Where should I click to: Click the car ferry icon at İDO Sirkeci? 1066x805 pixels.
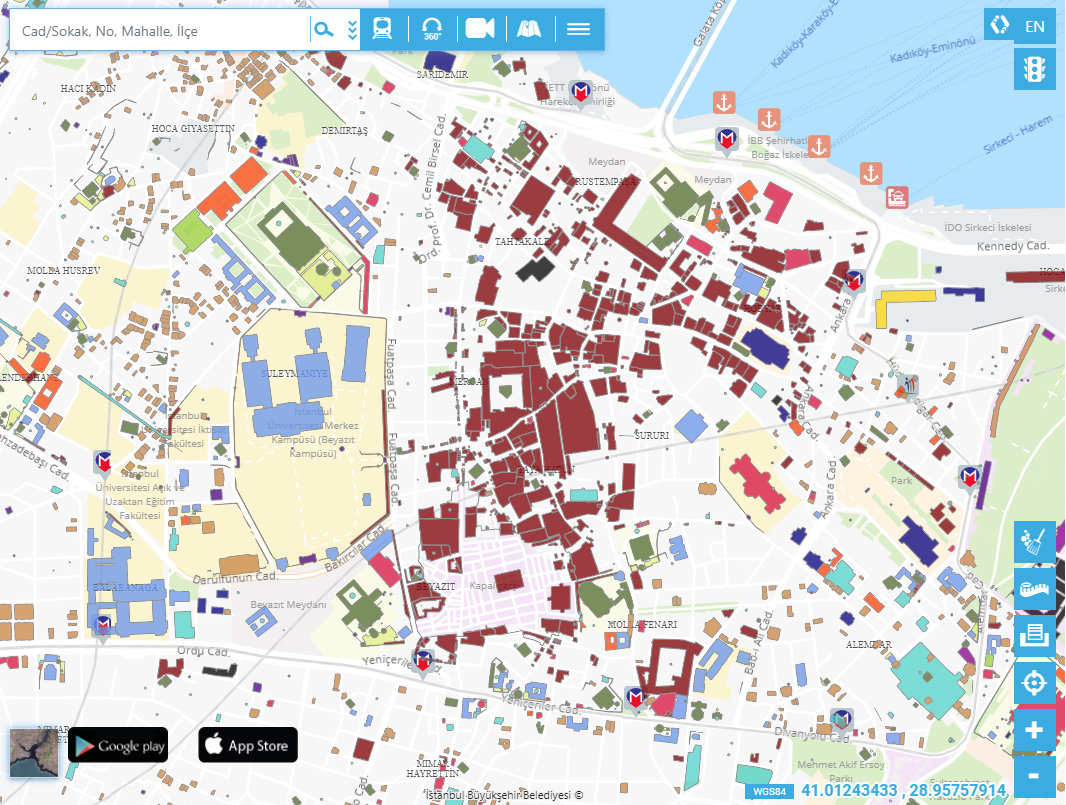[897, 197]
